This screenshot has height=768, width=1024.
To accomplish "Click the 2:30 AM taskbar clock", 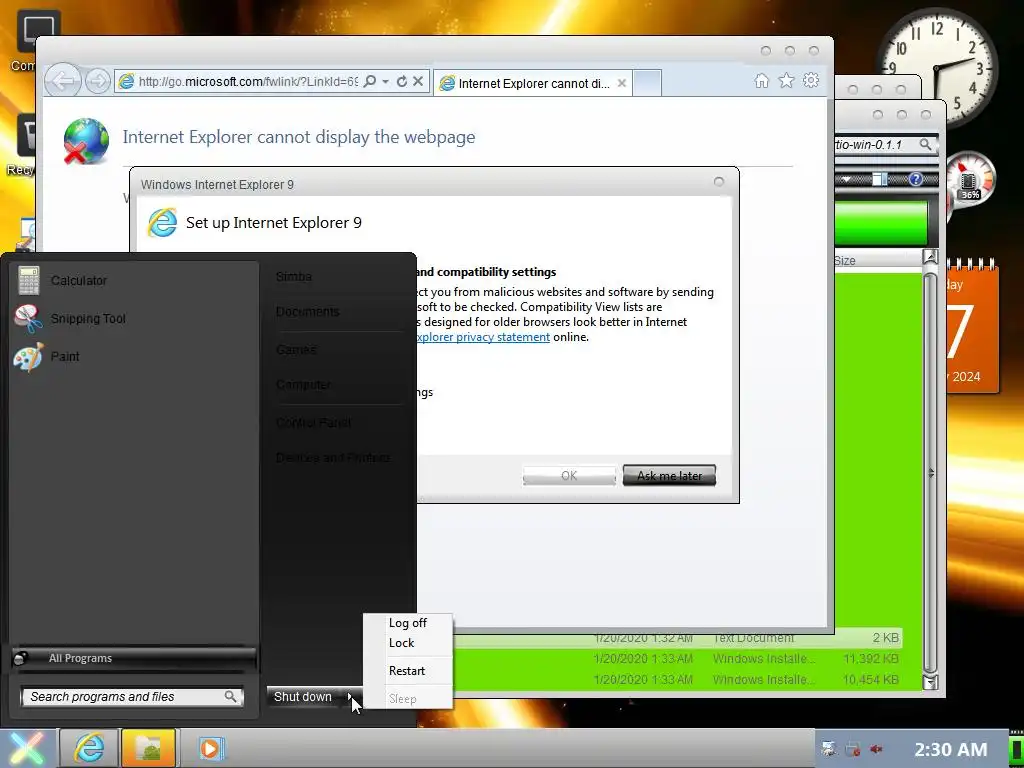I will point(951,749).
